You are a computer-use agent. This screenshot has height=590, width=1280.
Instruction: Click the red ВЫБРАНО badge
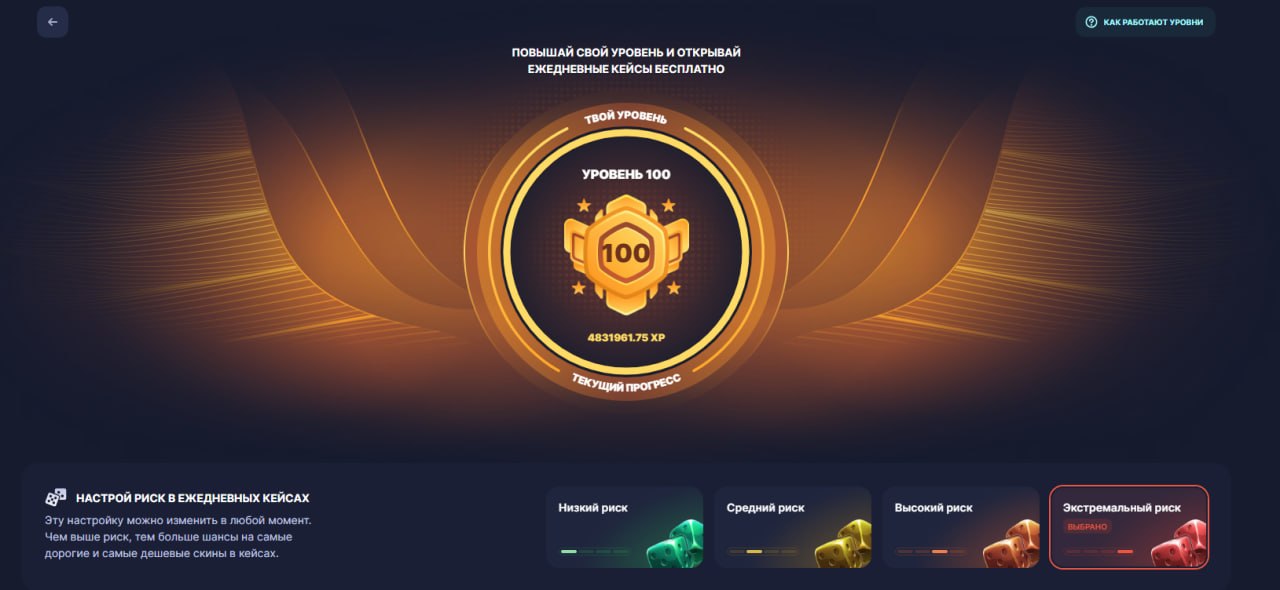tap(1087, 527)
